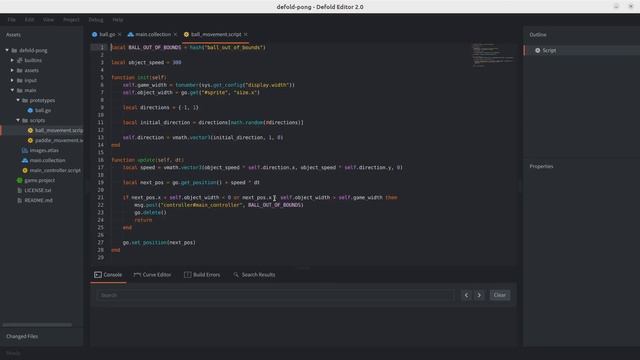Screen dimensions: 640x360
Task: Open the Changed Files panel header
Action: tap(22, 336)
